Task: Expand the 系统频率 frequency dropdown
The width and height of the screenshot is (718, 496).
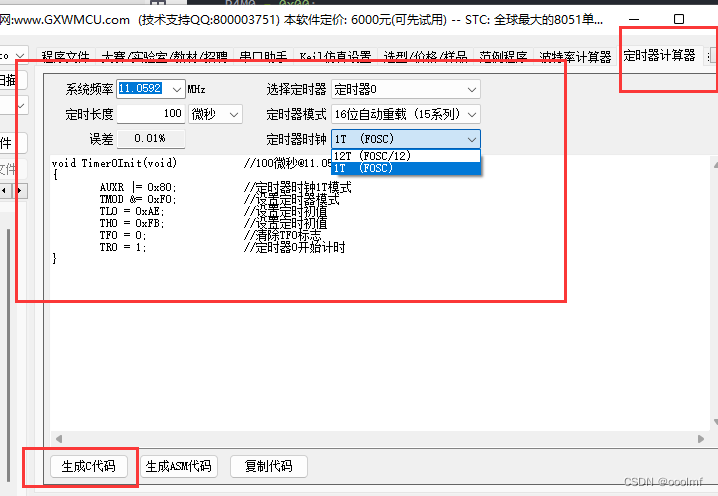Action: (177, 89)
